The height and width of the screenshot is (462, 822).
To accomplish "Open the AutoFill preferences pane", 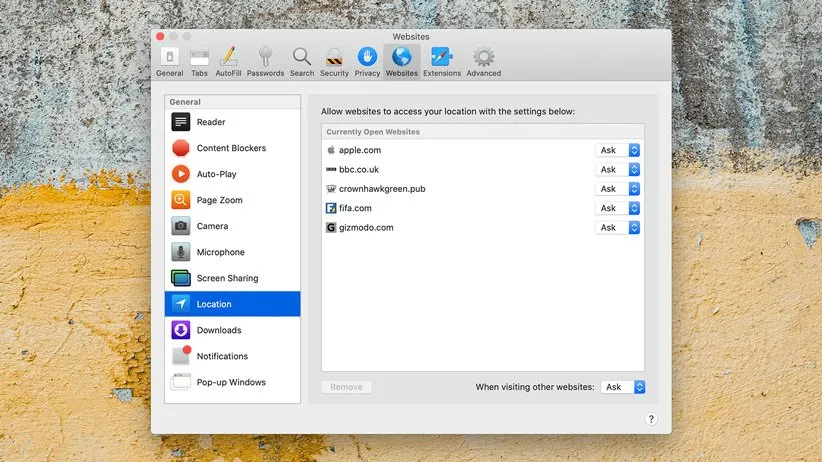I will [x=228, y=60].
